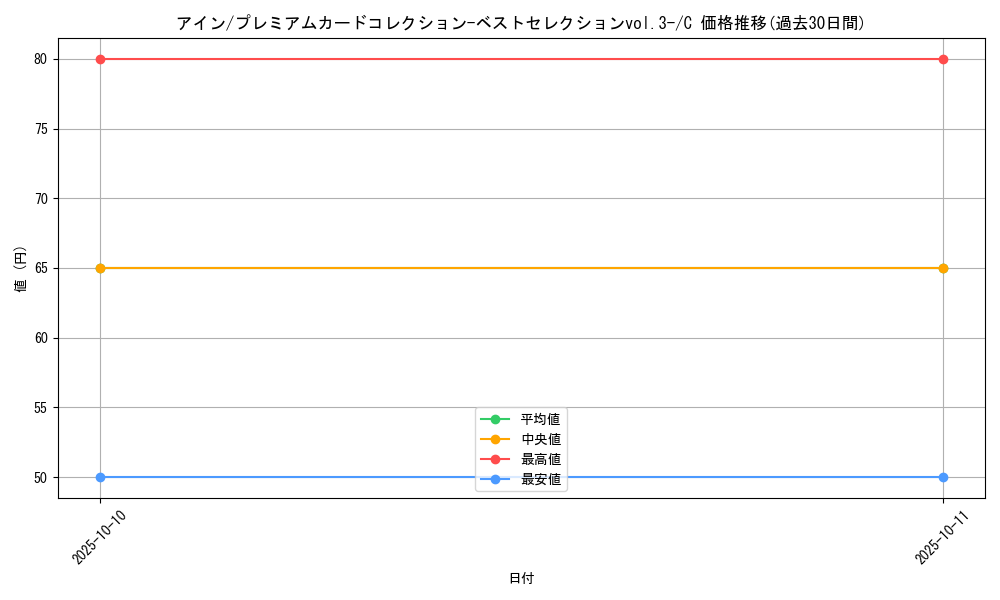Image resolution: width=1000 pixels, height=600 pixels.
Task: Click the orange median point on 2025-10-11
Action: [943, 268]
